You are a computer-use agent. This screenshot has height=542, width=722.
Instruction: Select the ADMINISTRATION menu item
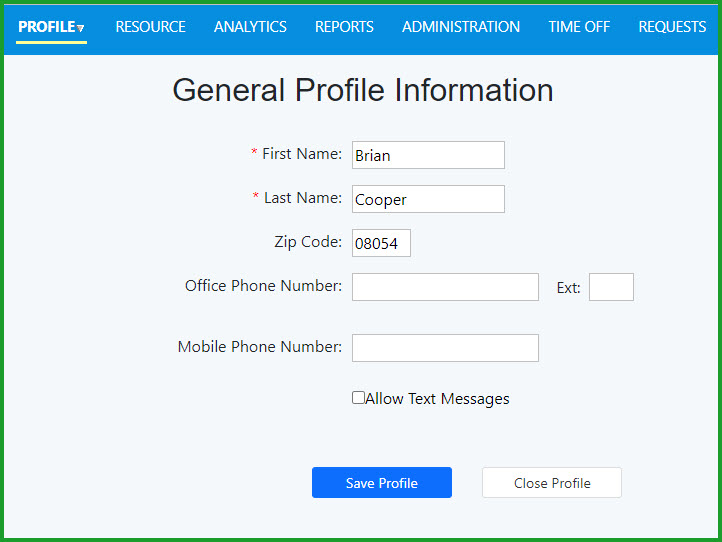coord(461,27)
